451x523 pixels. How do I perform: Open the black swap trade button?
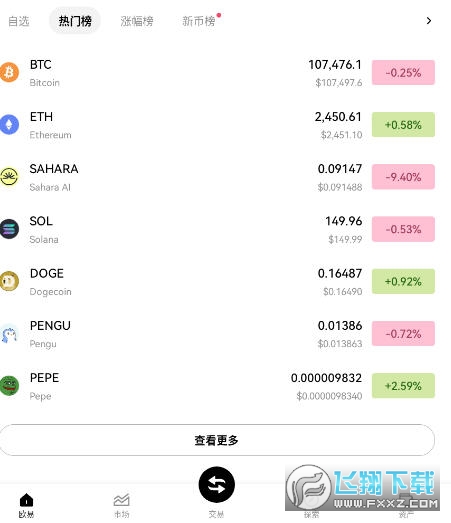coord(216,484)
